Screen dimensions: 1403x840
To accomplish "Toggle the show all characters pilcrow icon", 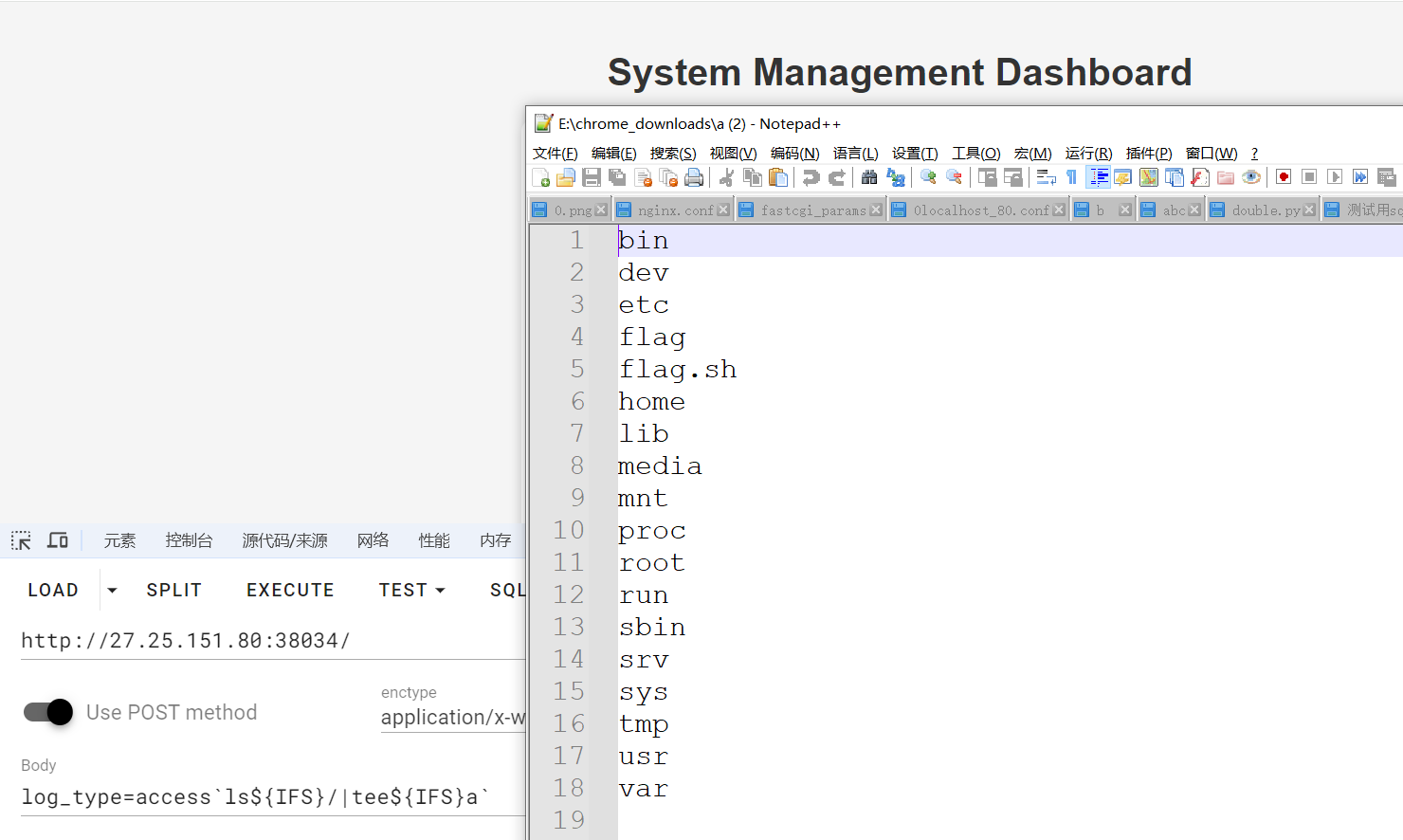I will (1071, 177).
